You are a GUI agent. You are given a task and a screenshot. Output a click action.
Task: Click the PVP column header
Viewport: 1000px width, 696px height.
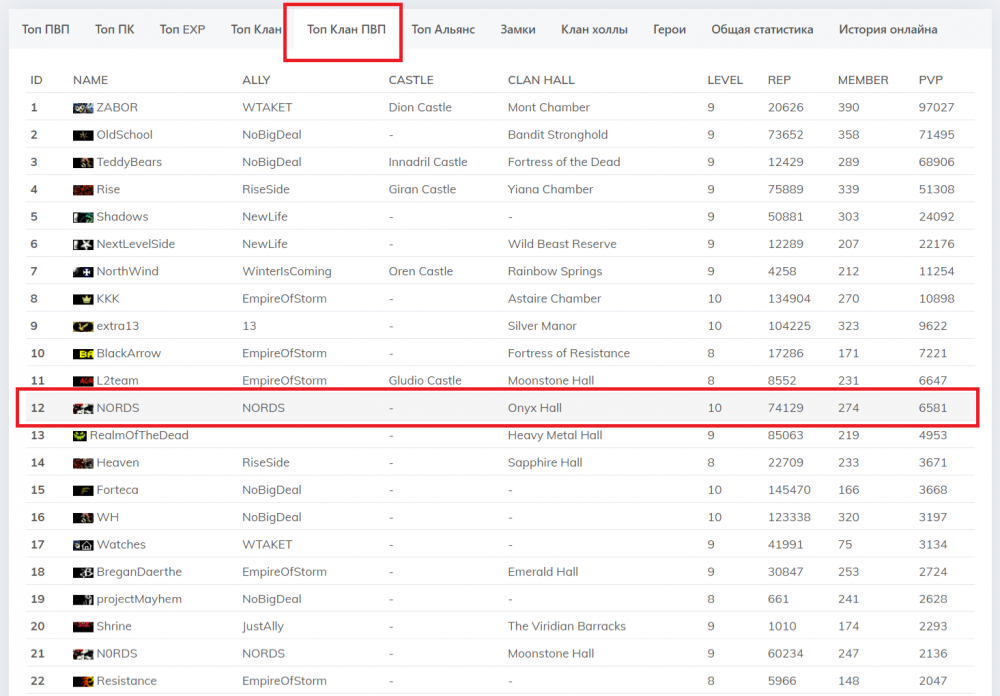pyautogui.click(x=930, y=80)
